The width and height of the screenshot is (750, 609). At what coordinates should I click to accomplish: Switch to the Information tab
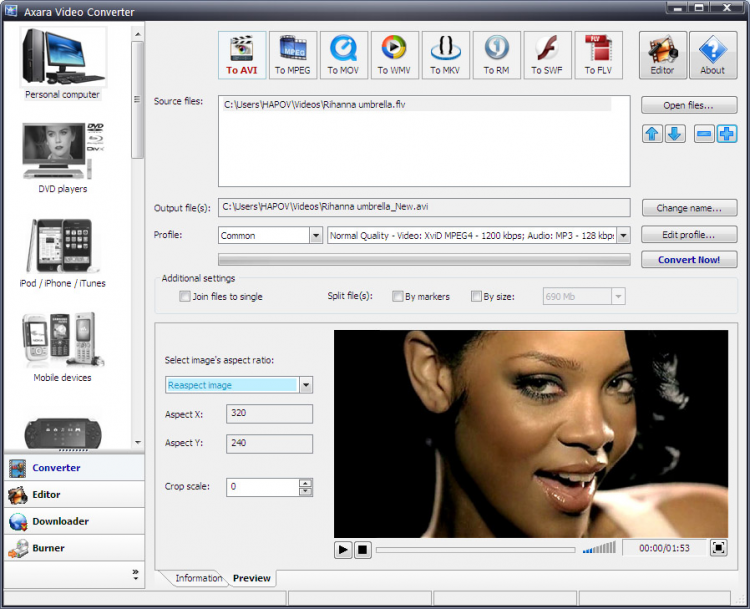coord(199,578)
